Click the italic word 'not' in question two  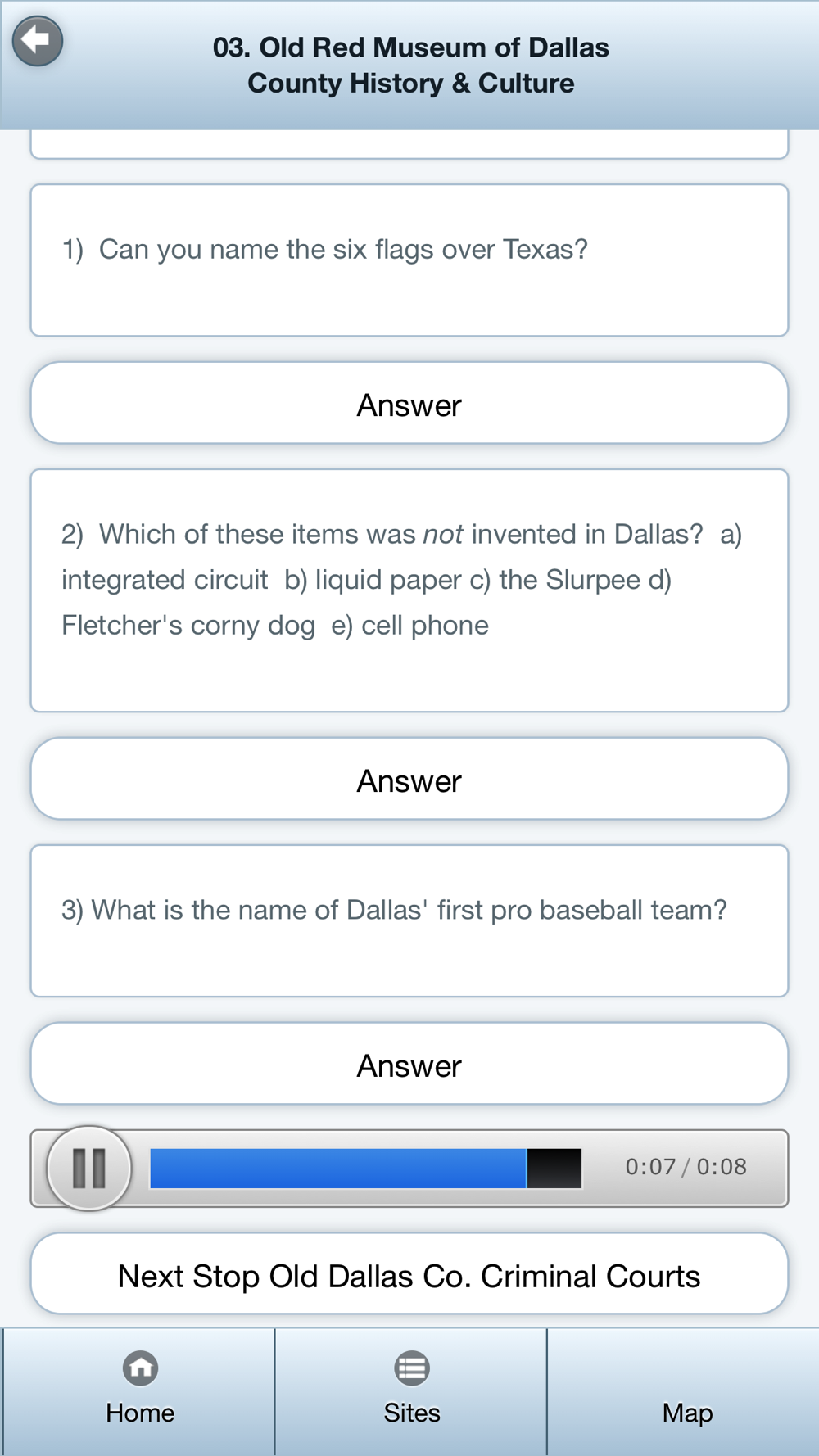tap(443, 535)
